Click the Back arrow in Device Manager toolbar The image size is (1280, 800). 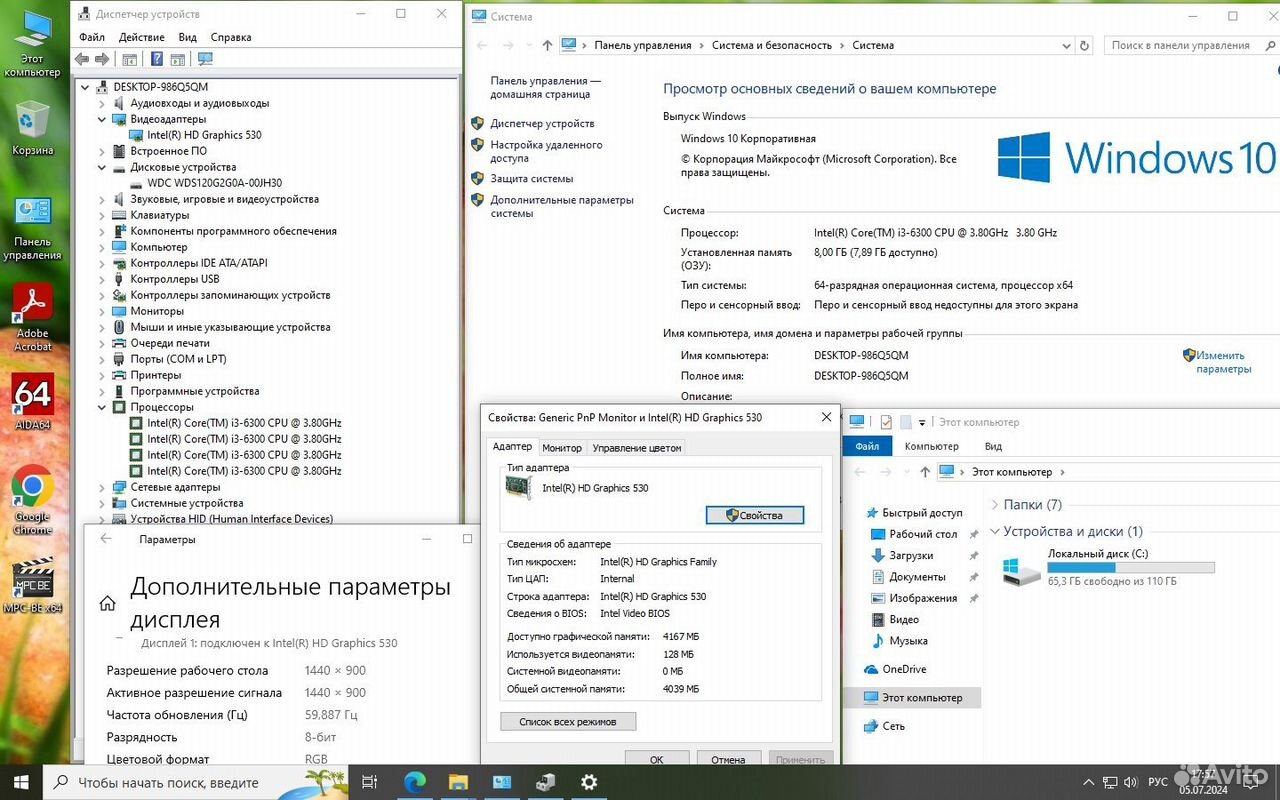(x=82, y=60)
